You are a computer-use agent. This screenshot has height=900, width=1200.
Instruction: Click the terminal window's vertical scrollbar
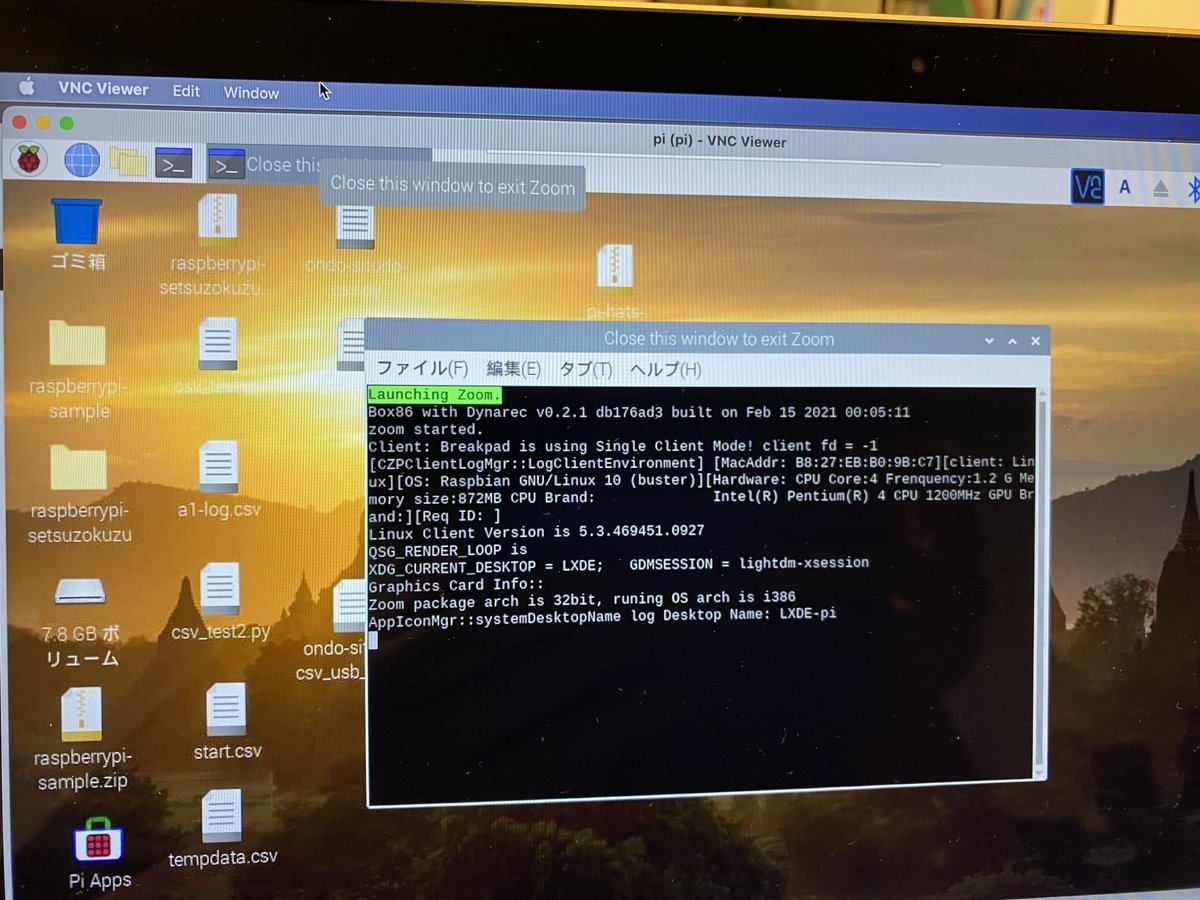click(1041, 585)
